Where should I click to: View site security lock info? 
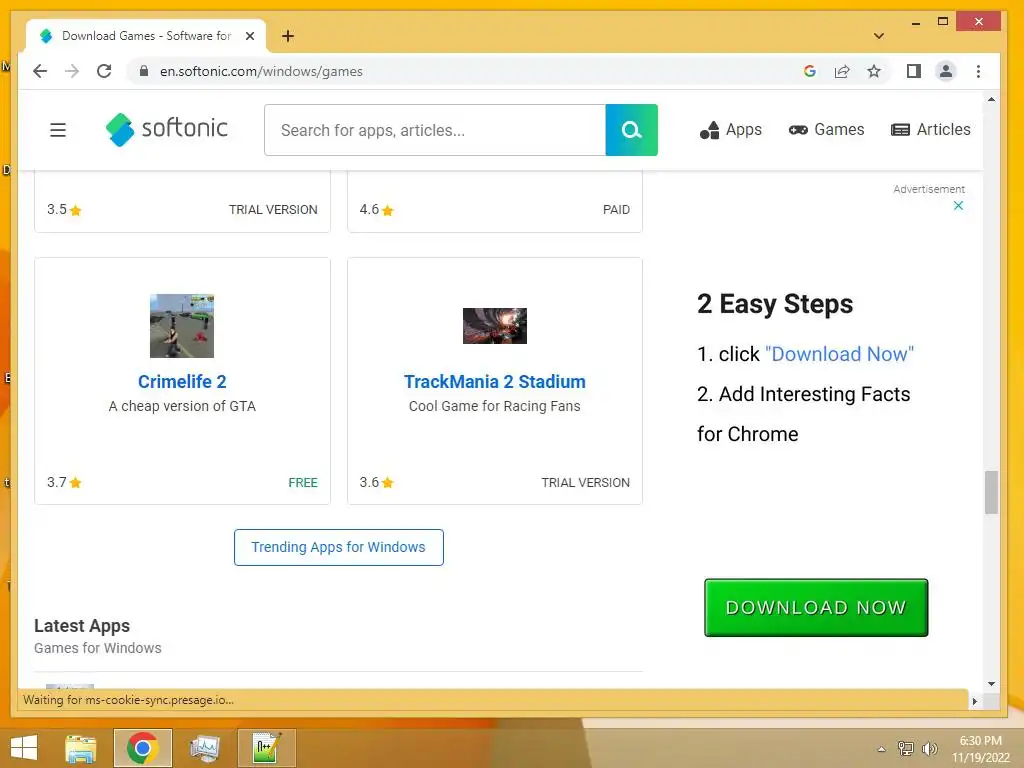point(144,71)
